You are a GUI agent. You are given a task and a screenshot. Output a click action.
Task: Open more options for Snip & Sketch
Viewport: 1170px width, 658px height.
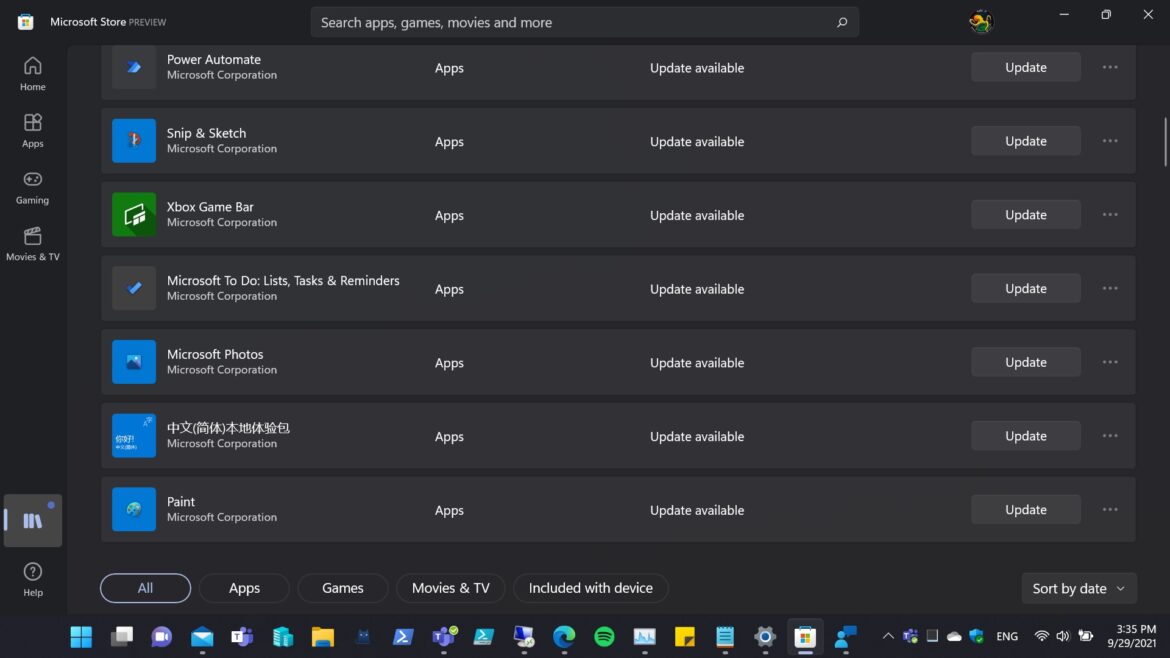pyautogui.click(x=1110, y=141)
